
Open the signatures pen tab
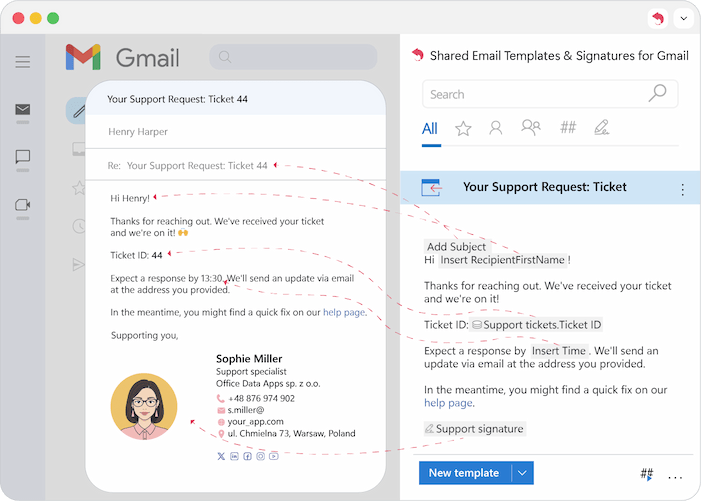[x=601, y=127]
